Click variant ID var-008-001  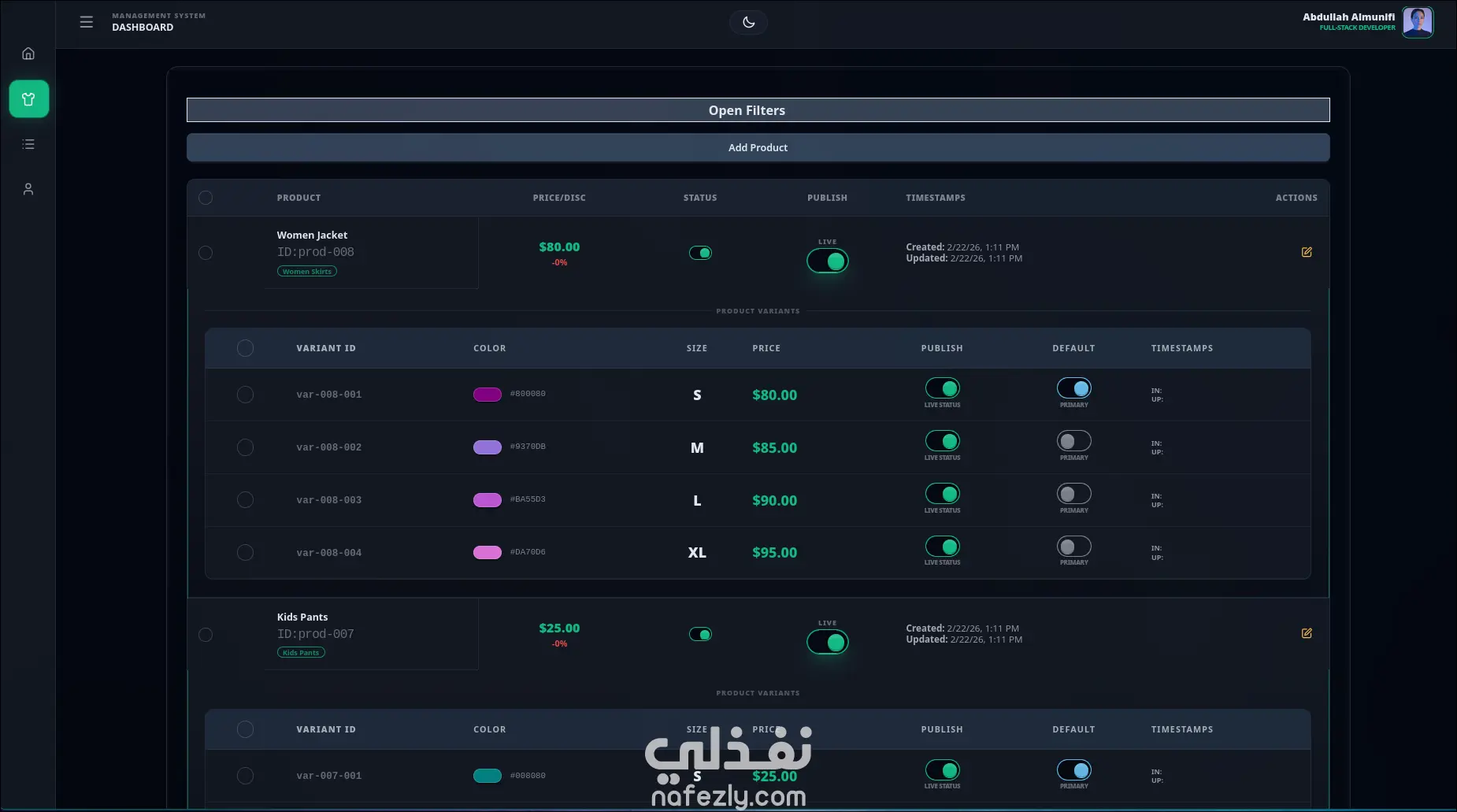pos(329,395)
